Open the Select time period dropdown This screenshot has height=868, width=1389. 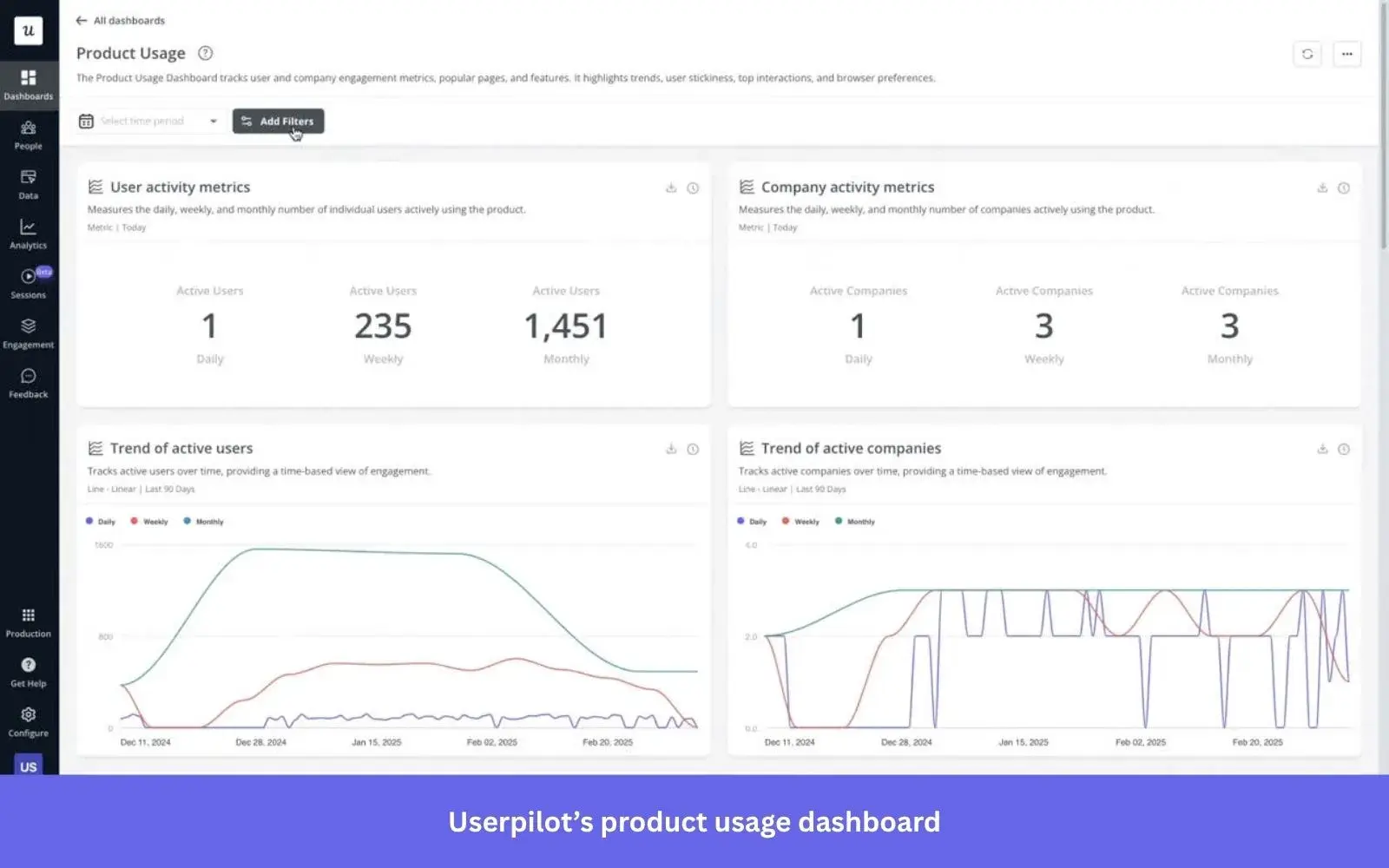(149, 121)
